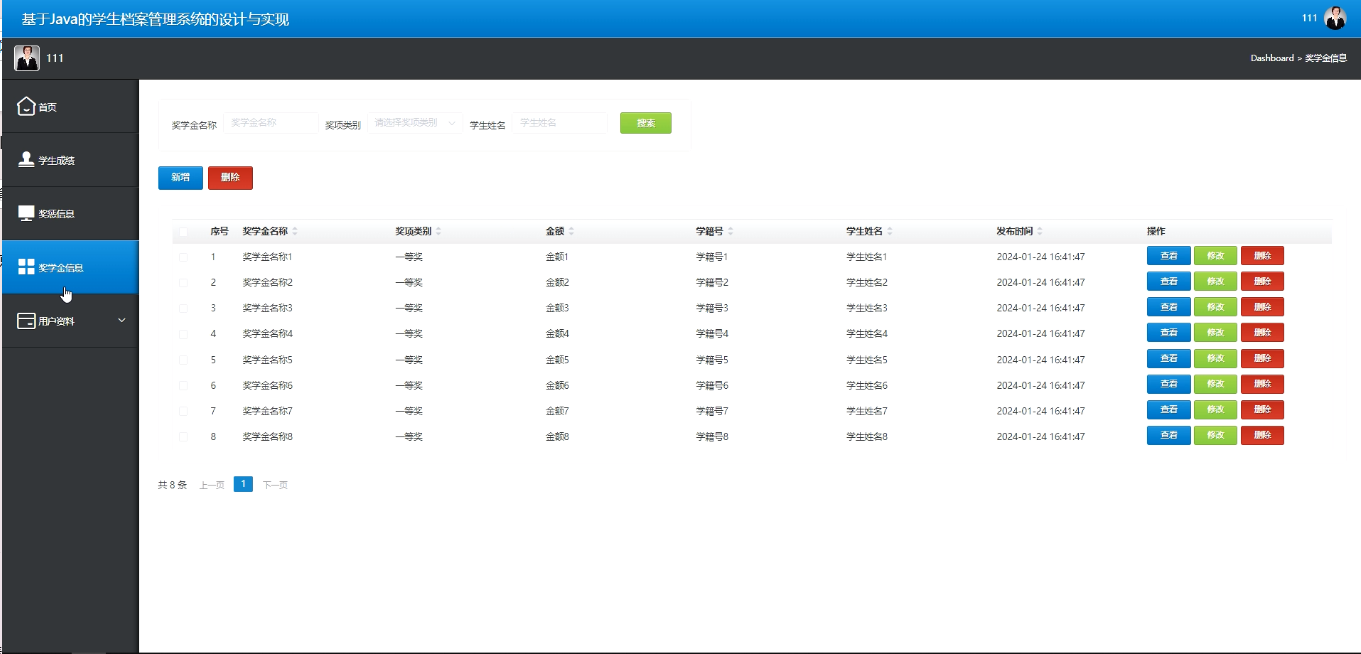Check the box for row 奖学金名称6

click(183, 385)
